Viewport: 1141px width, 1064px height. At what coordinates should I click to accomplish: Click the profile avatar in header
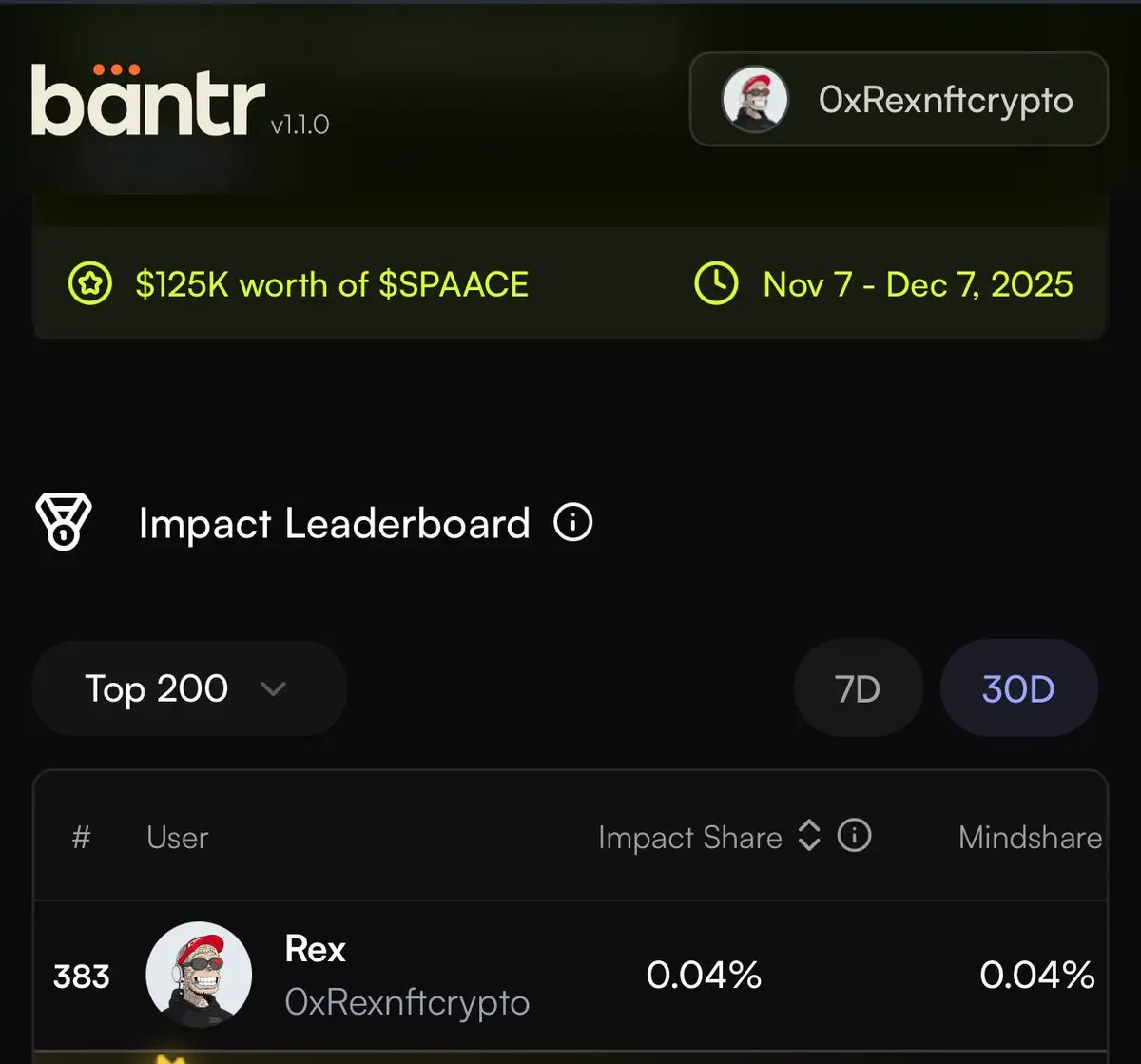click(x=755, y=100)
